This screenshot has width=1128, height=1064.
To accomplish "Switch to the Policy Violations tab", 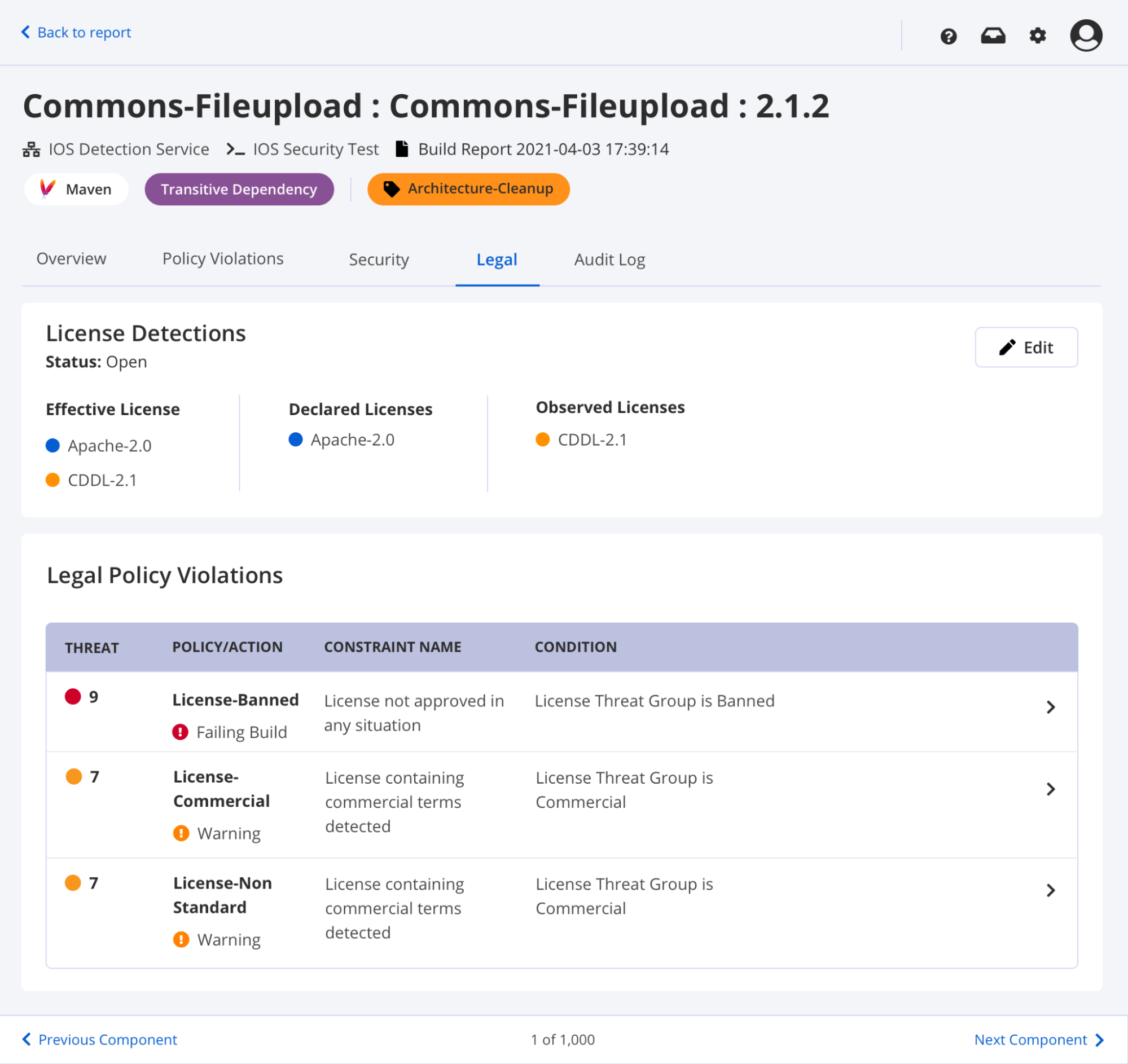I will tap(222, 259).
